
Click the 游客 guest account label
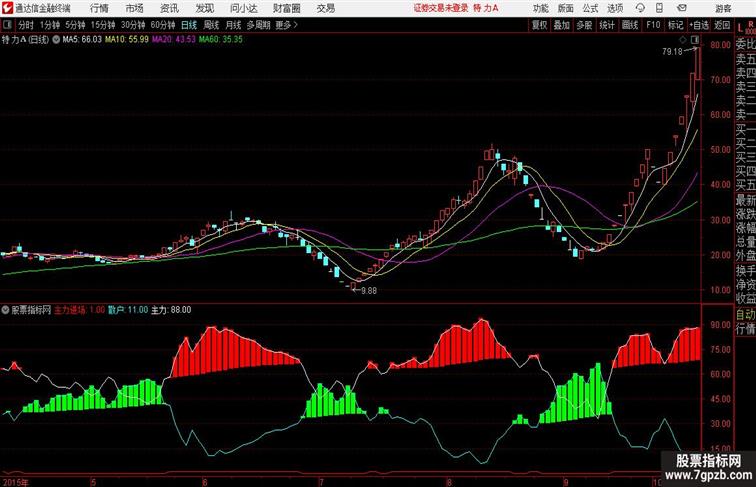coord(723,8)
